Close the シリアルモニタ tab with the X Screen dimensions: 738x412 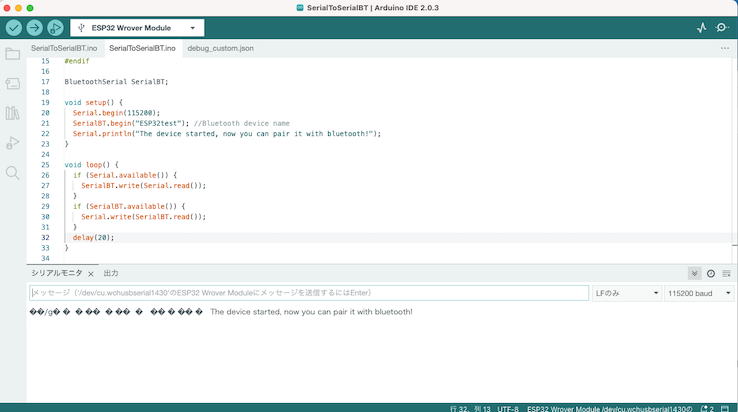91,274
